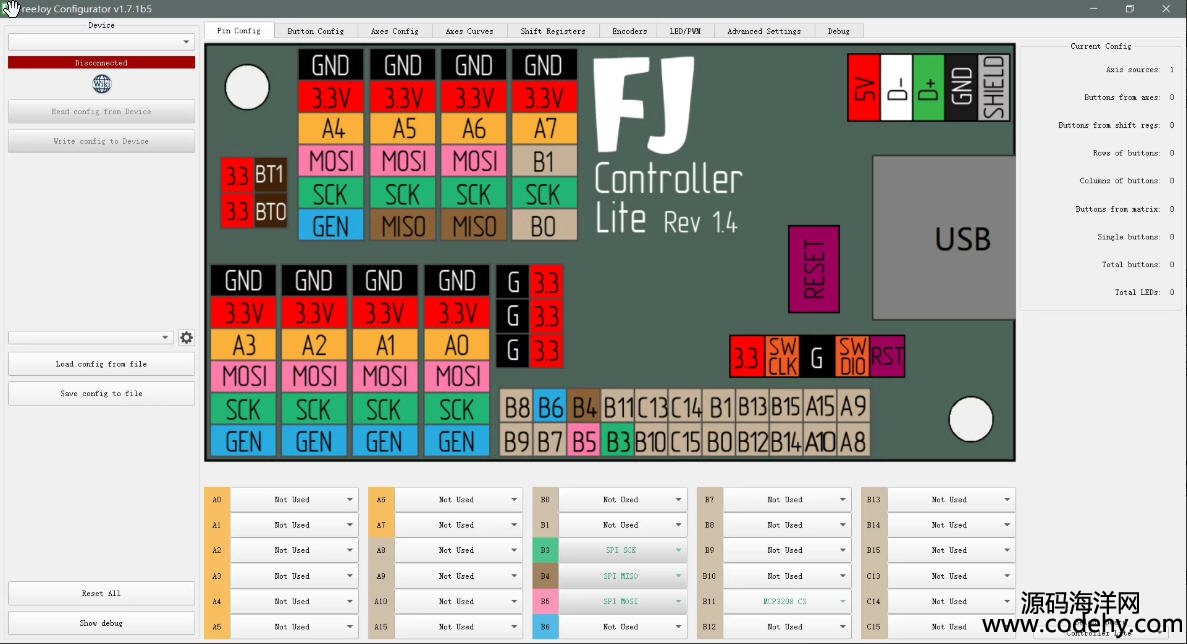Image resolution: width=1187 pixels, height=644 pixels.
Task: Click the Reset All button
Action: (101, 593)
